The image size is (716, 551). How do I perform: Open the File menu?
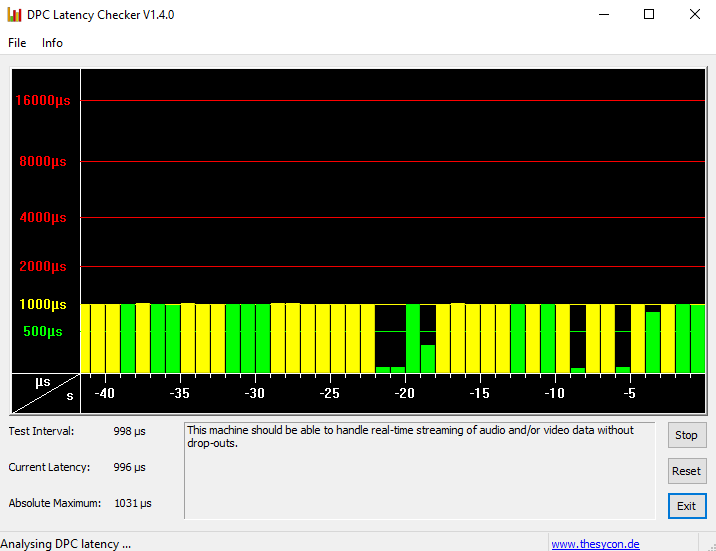pos(17,43)
